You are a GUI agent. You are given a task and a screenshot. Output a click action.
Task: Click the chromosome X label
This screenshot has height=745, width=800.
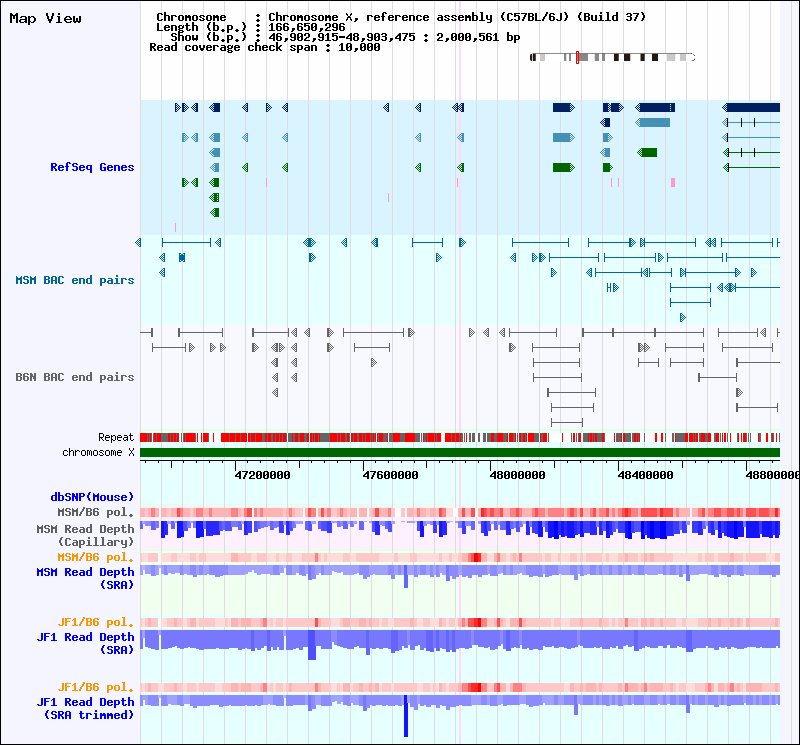[x=98, y=453]
